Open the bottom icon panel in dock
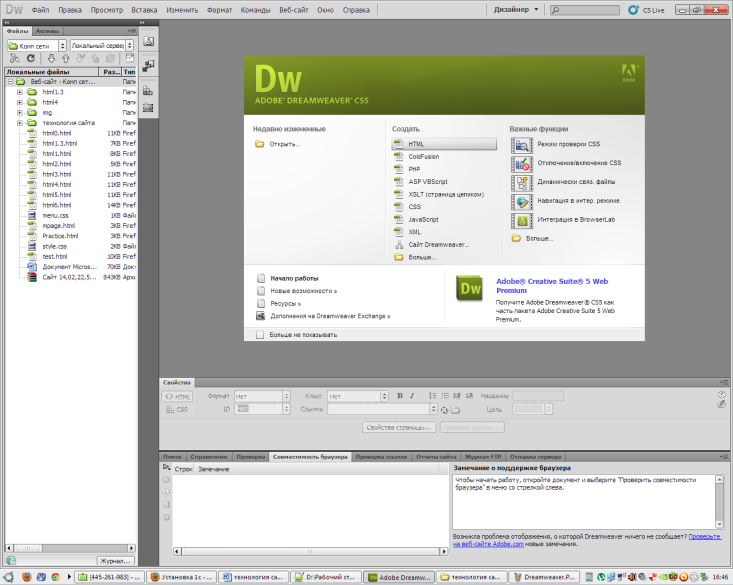This screenshot has height=585, width=733. [148, 108]
